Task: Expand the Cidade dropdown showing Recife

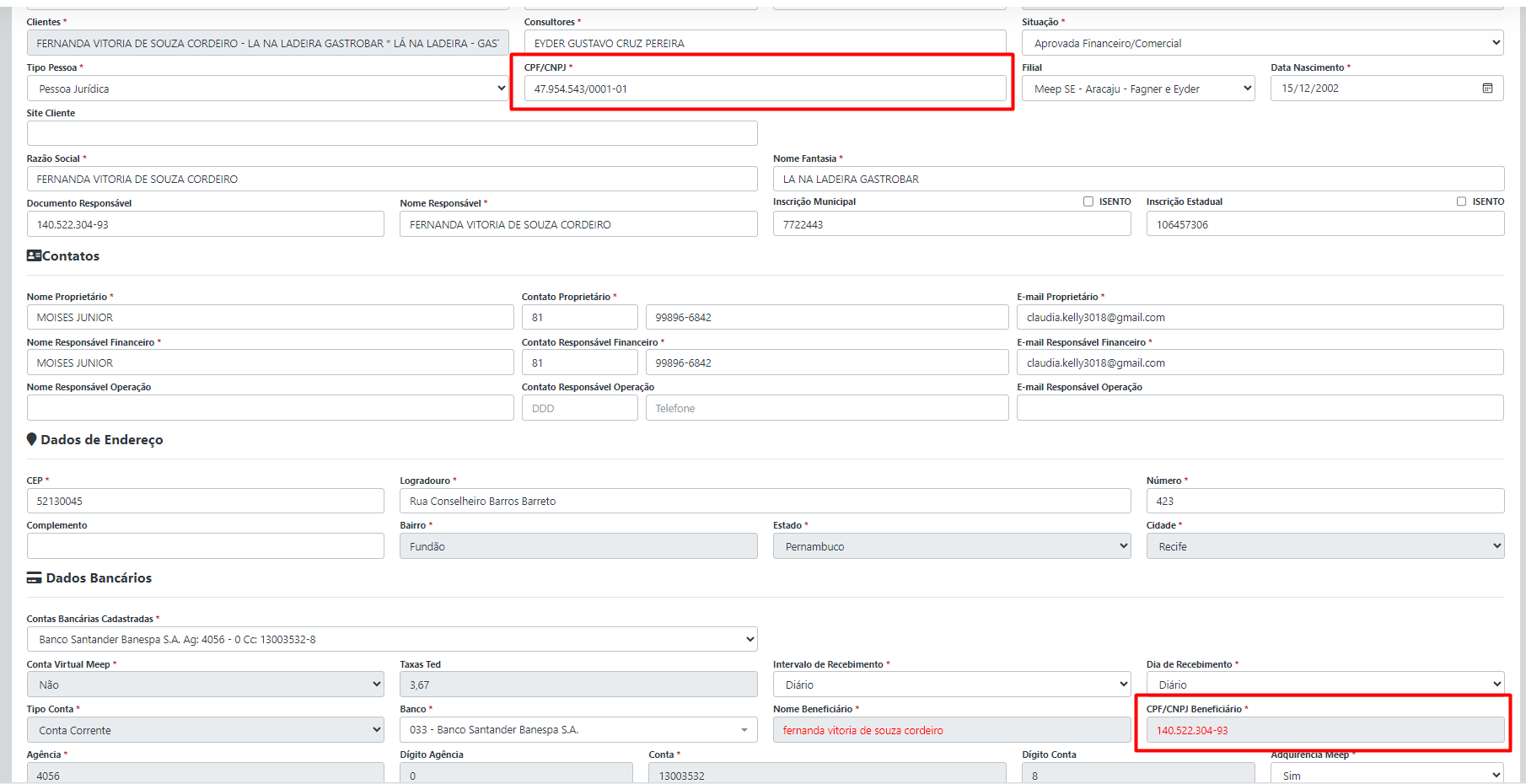Action: coord(1325,546)
